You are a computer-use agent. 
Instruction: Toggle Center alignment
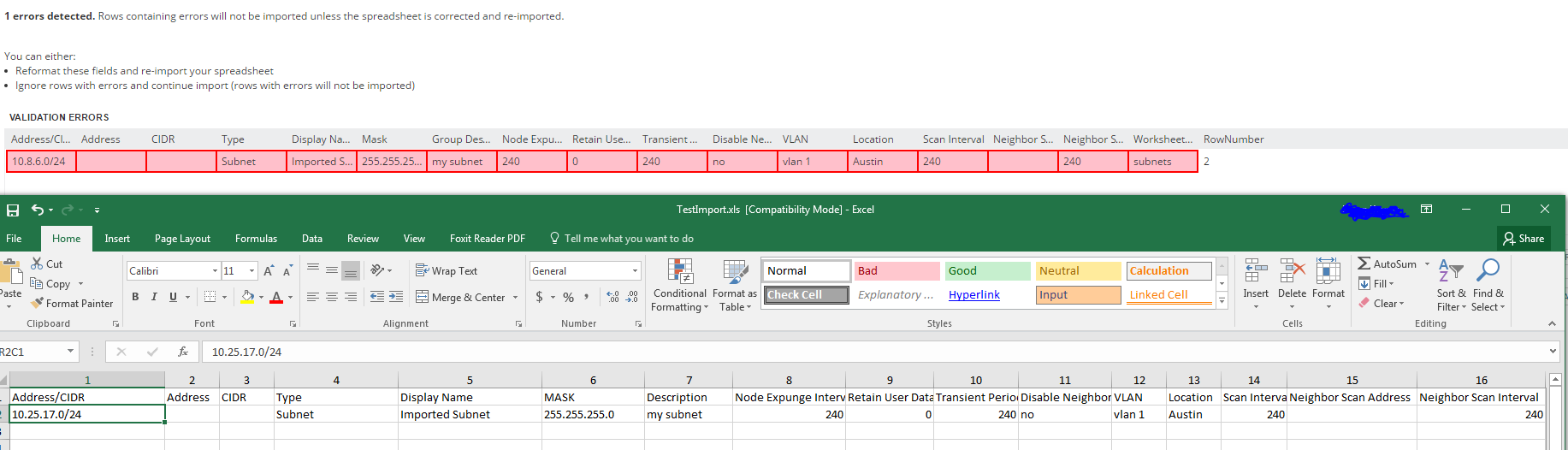(x=331, y=297)
